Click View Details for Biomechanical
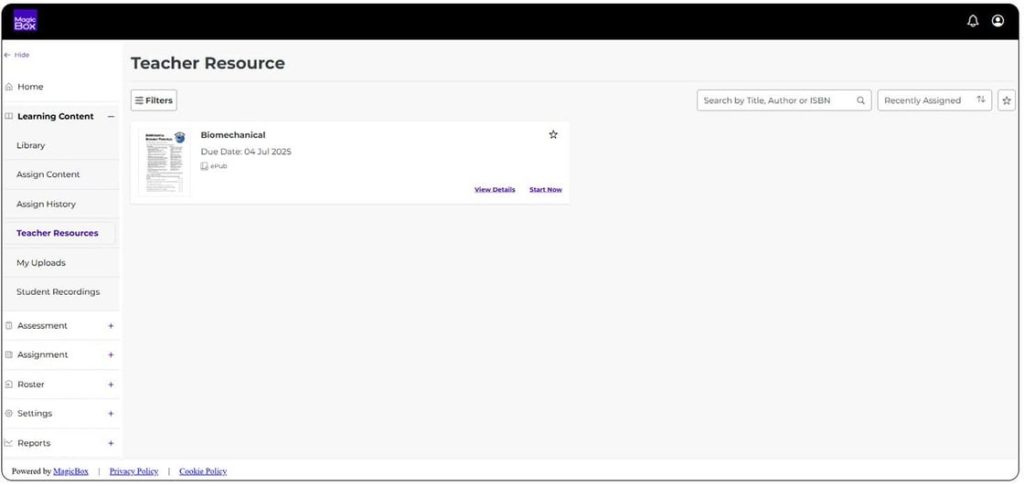 pyautogui.click(x=494, y=190)
